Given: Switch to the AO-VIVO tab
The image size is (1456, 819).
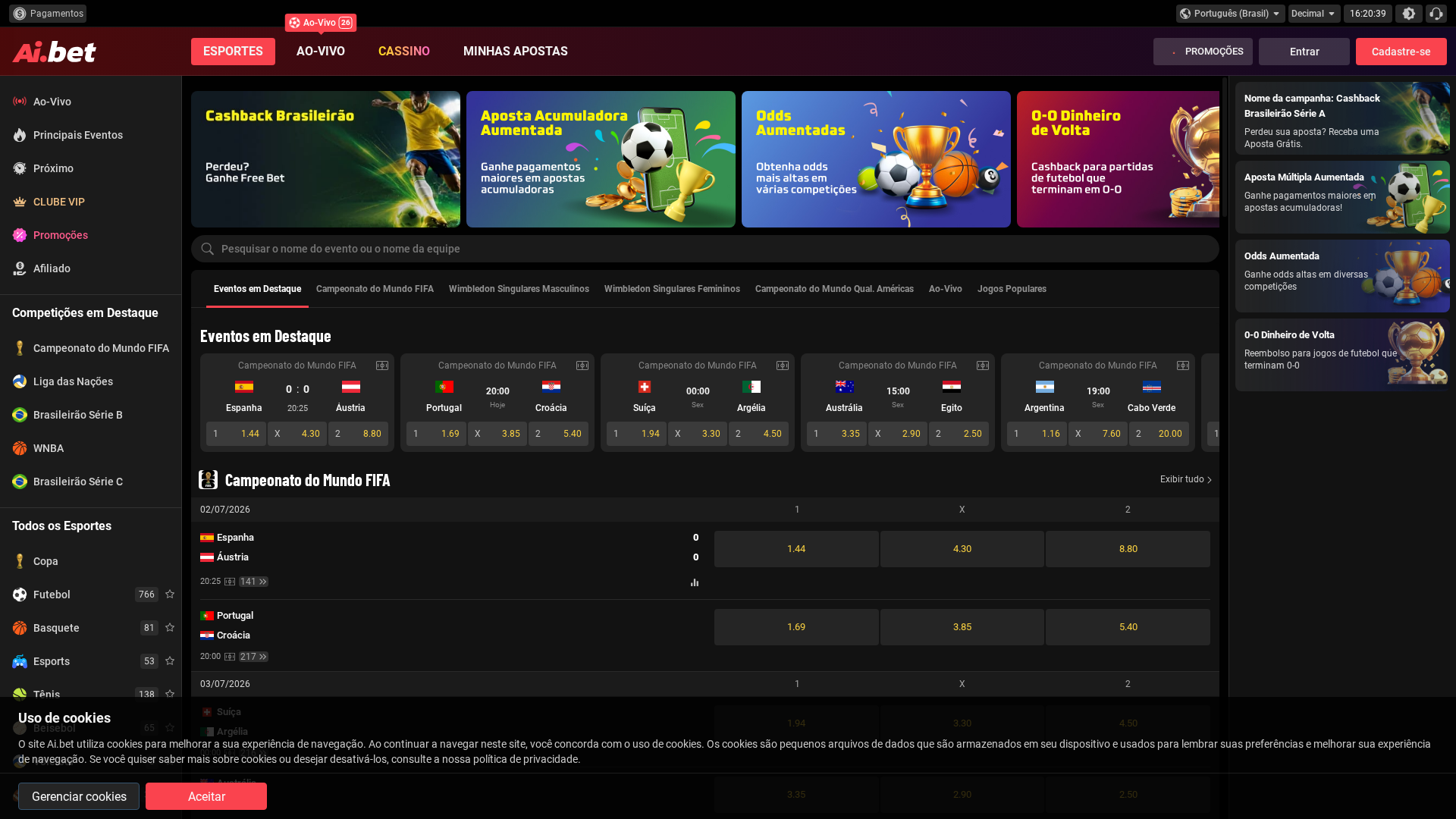Looking at the screenshot, I should click(321, 52).
